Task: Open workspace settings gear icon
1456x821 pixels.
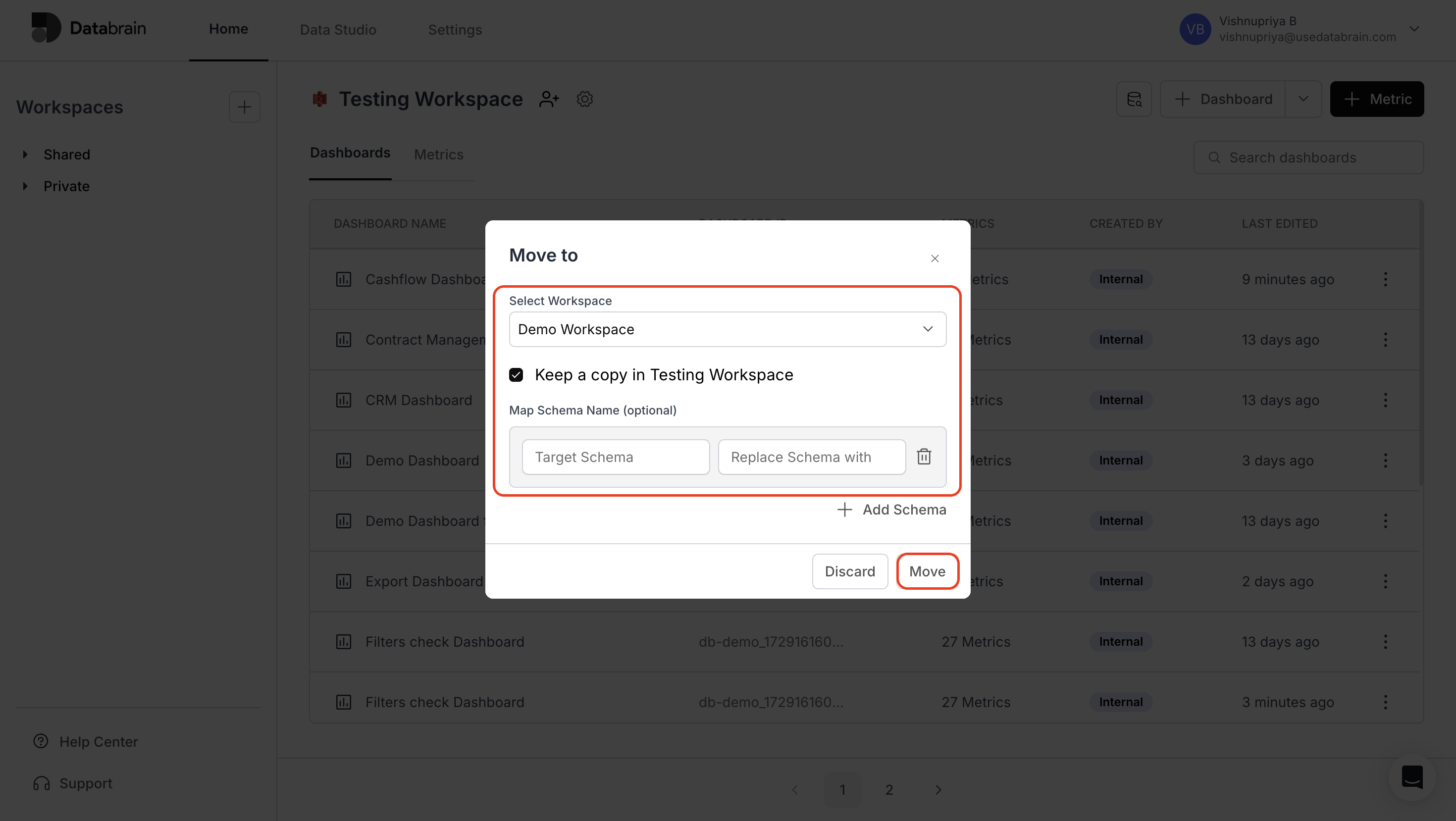Action: pos(584,99)
